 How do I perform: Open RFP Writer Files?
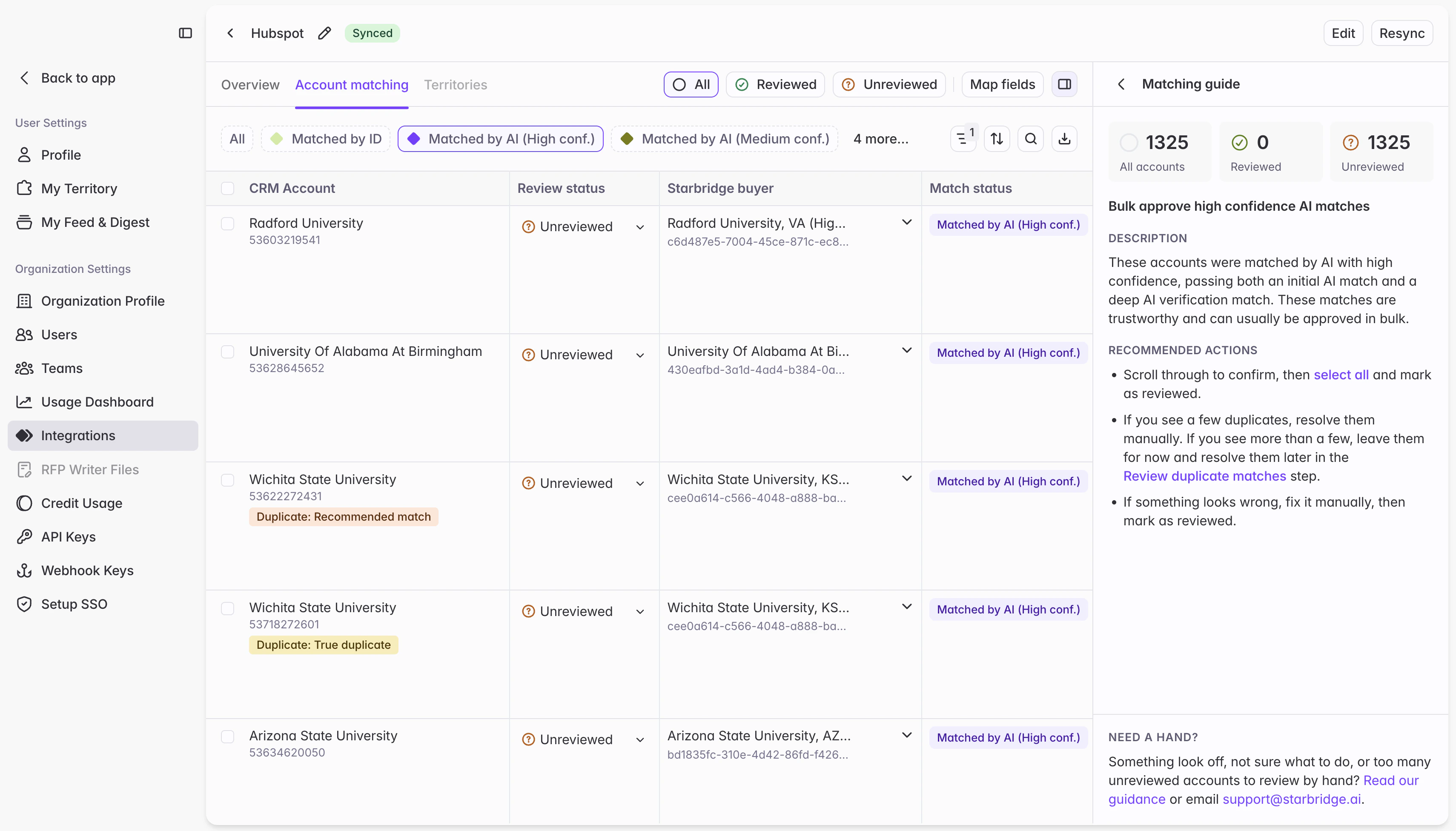[x=103, y=469]
